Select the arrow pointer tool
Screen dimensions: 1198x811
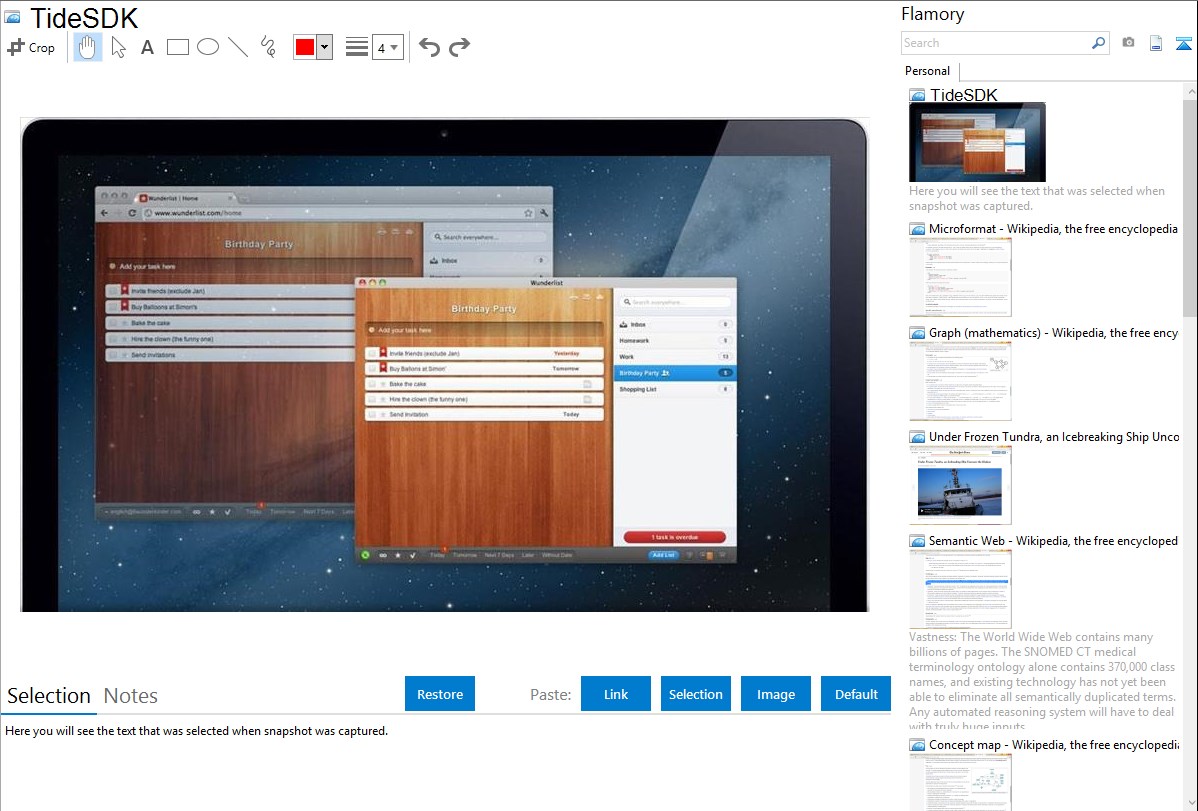point(118,47)
